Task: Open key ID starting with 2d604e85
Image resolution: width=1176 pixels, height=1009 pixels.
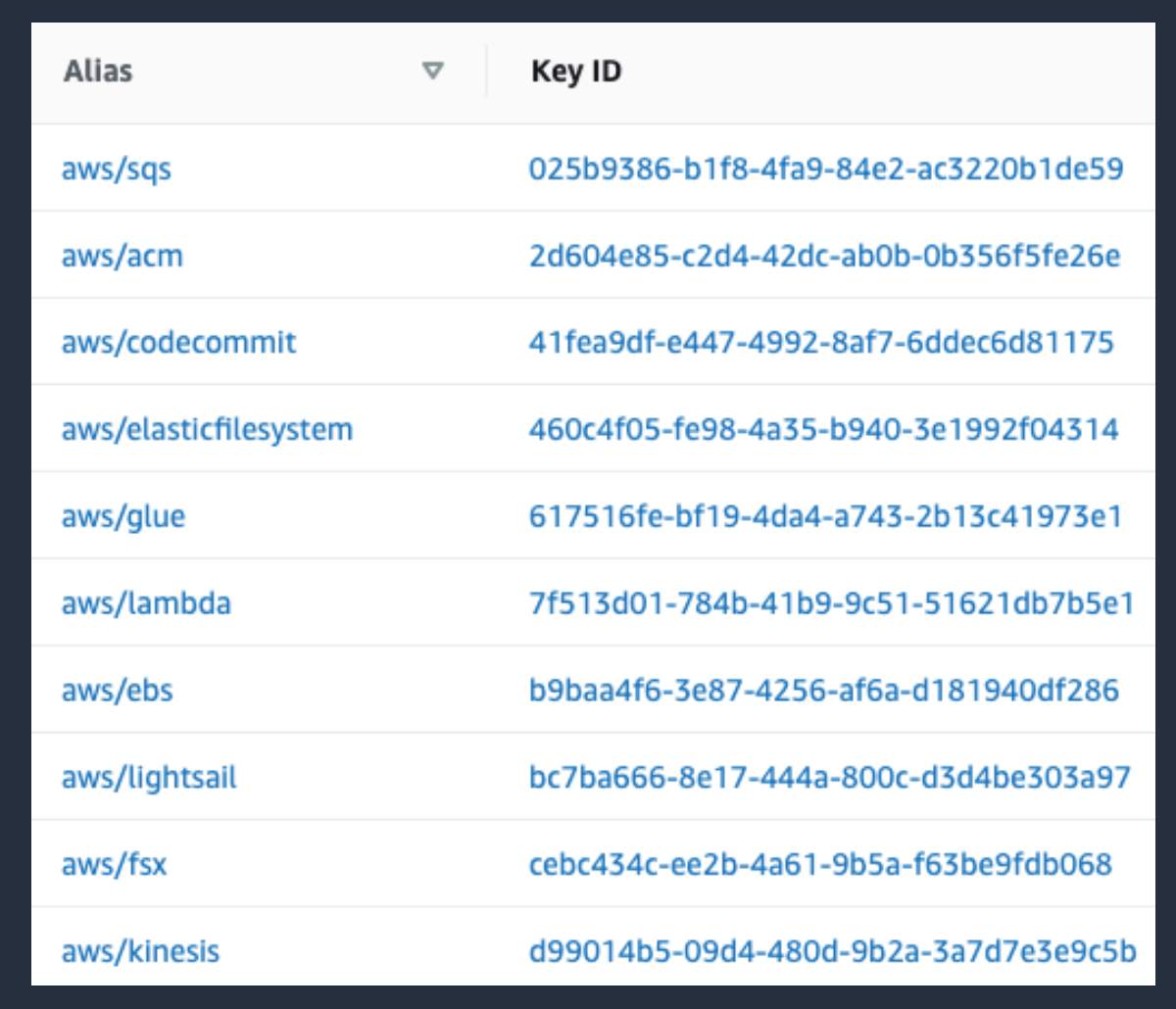Action: click(824, 256)
